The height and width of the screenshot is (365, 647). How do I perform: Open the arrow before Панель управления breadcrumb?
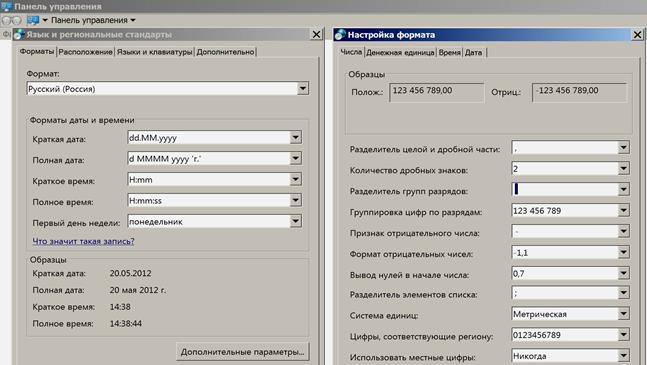(45, 20)
